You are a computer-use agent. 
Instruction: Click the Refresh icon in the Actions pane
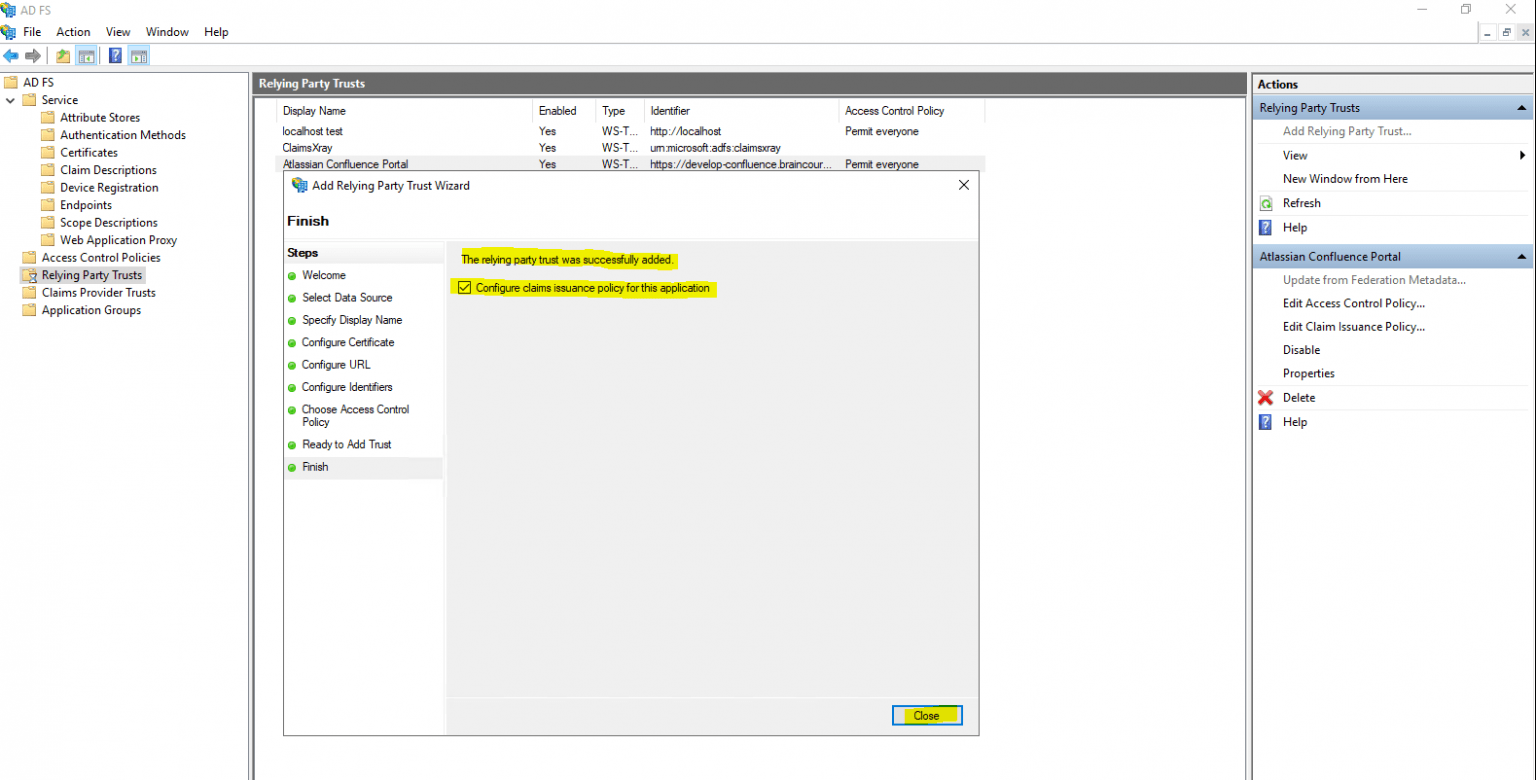[1266, 203]
